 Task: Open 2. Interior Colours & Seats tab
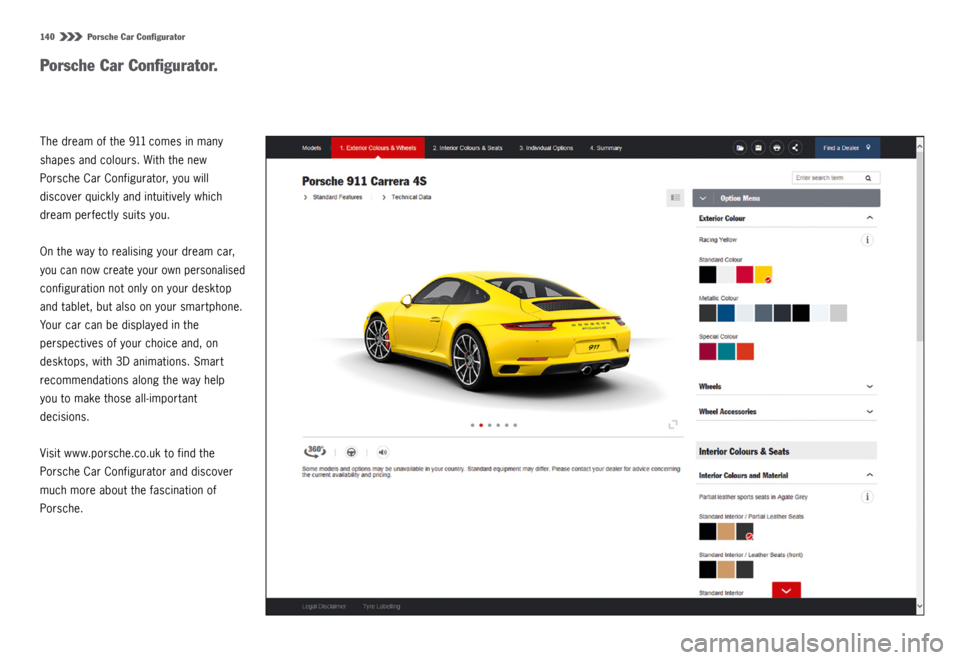coord(467,148)
